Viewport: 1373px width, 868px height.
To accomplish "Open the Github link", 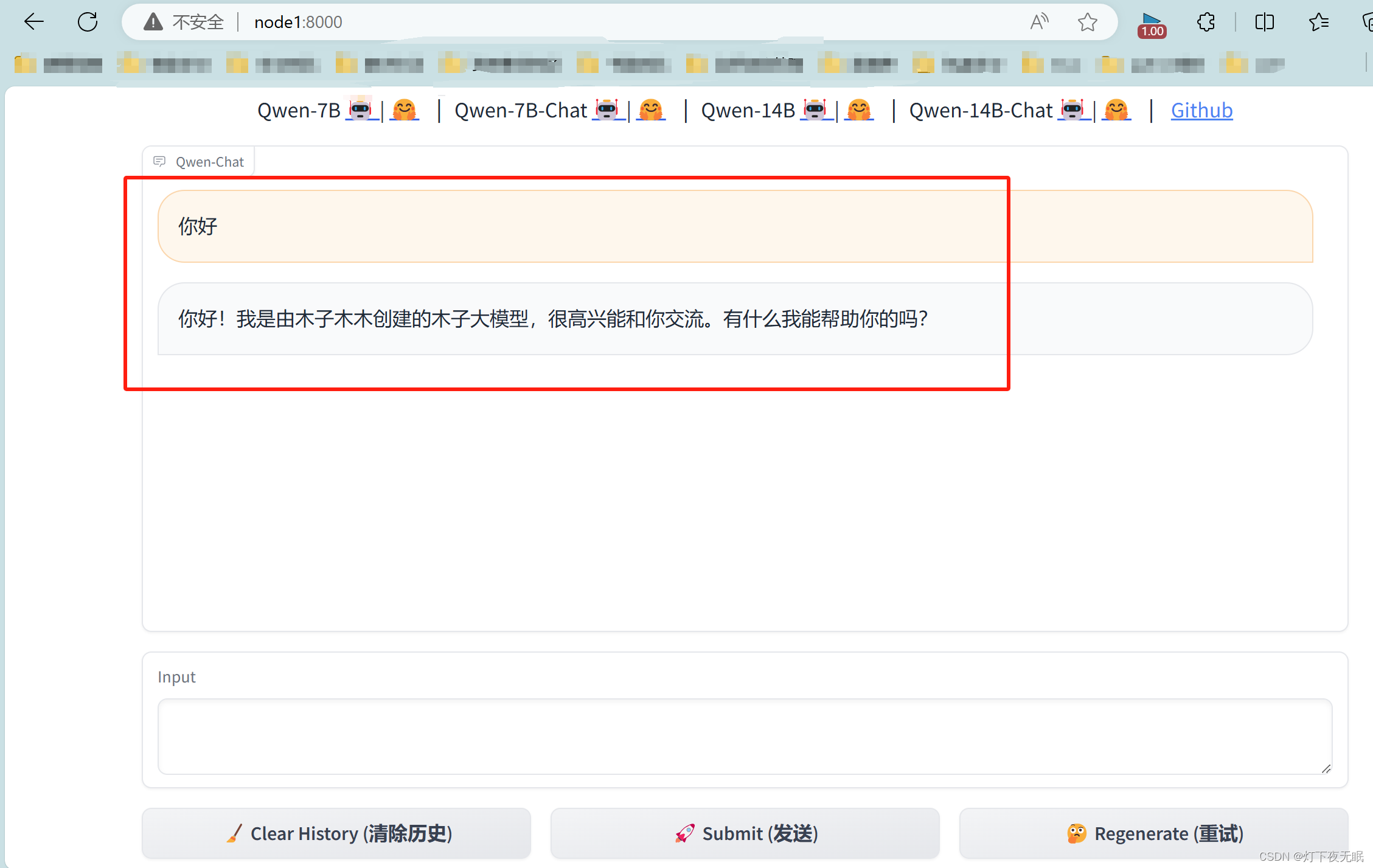I will point(1201,110).
